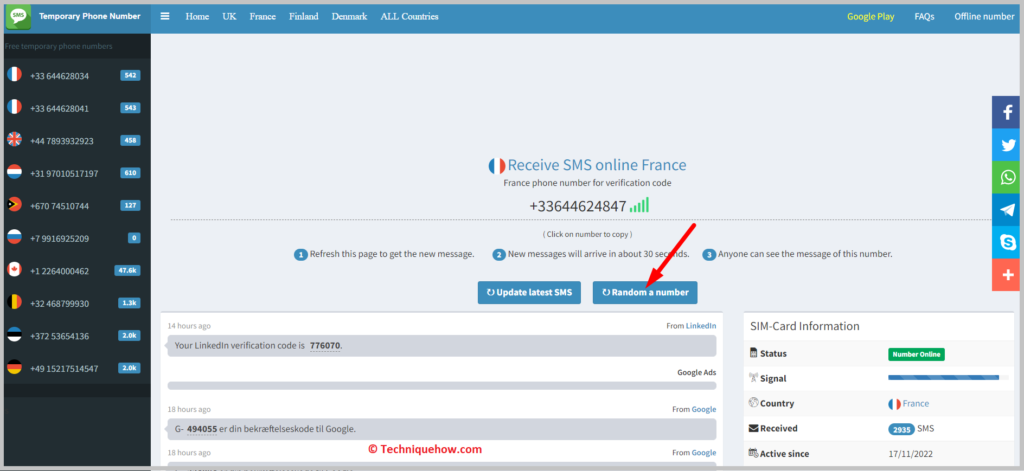The height and width of the screenshot is (471, 1024).
Task: Open Denmark in the navigation bar
Action: tap(349, 16)
